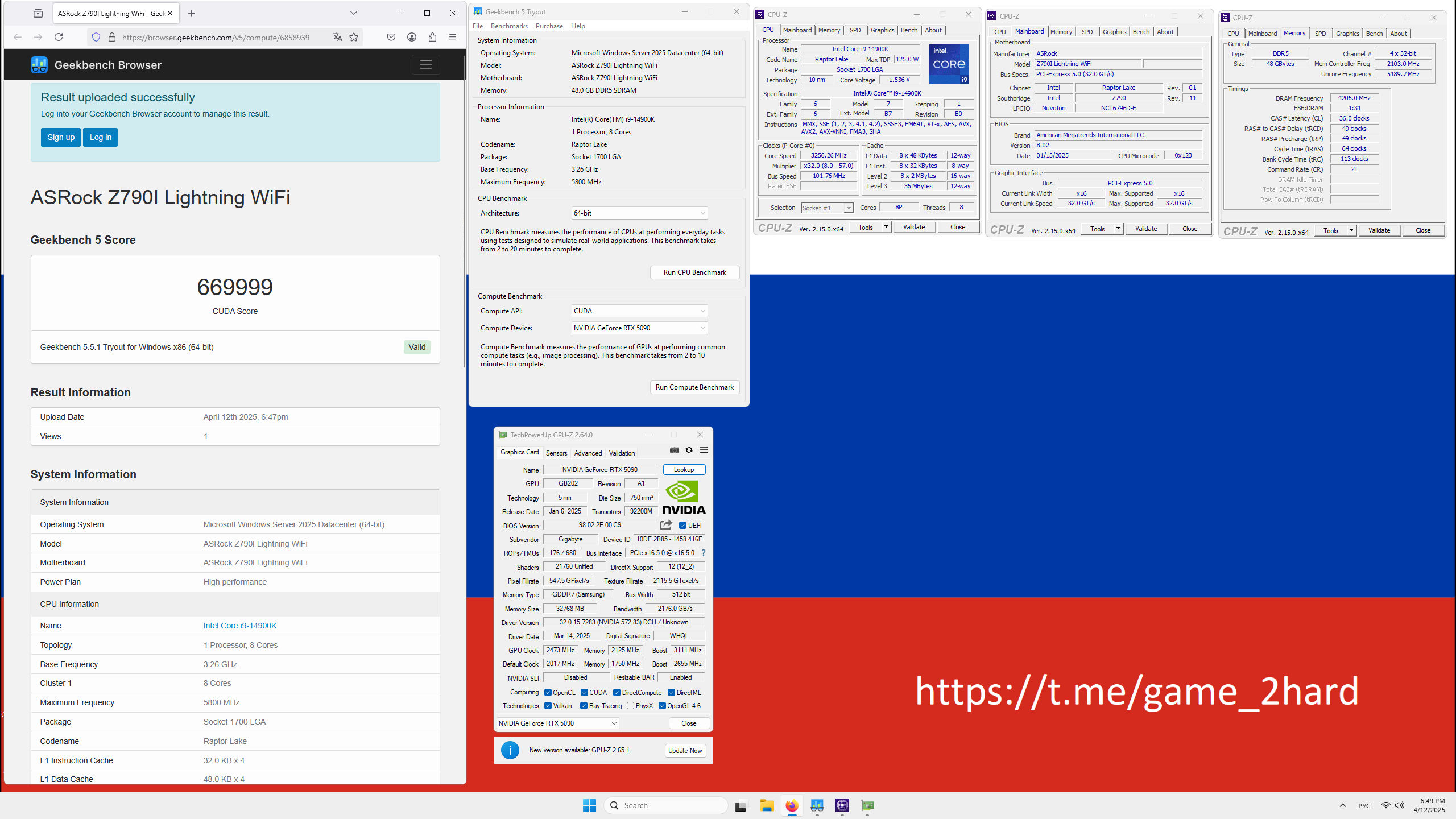The image size is (1456, 819).
Task: Toggle PhysX checkbox
Action: pyautogui.click(x=630, y=706)
